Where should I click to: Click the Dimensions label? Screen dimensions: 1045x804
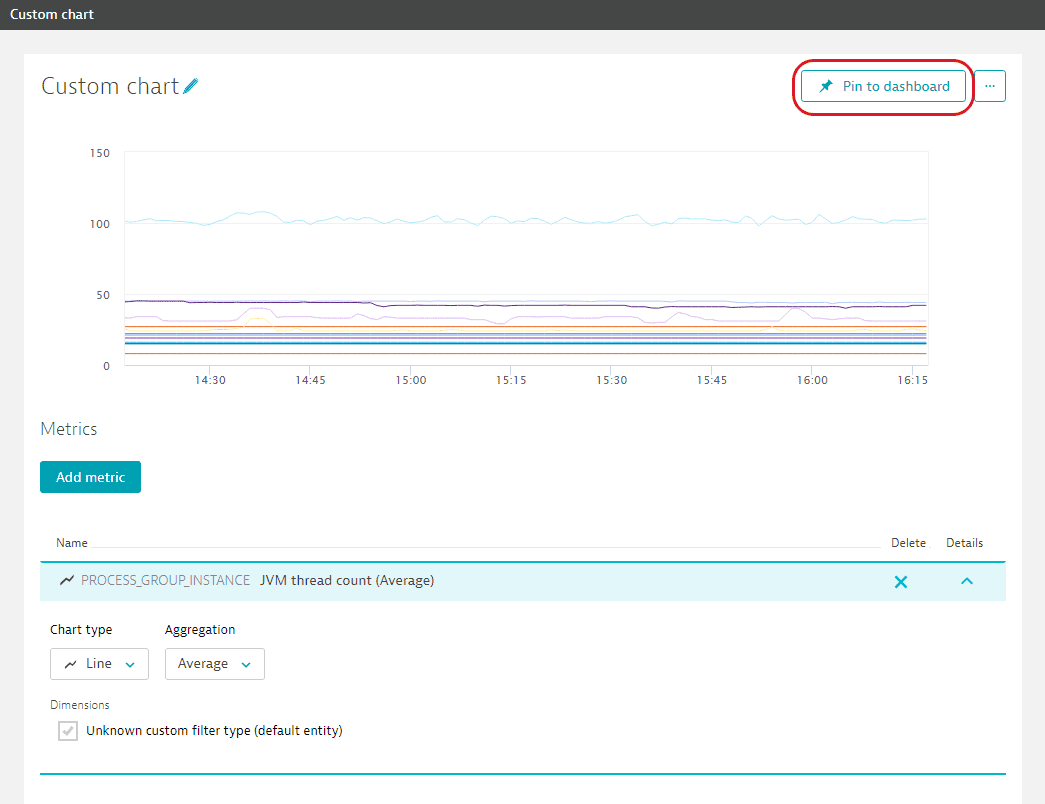click(80, 705)
